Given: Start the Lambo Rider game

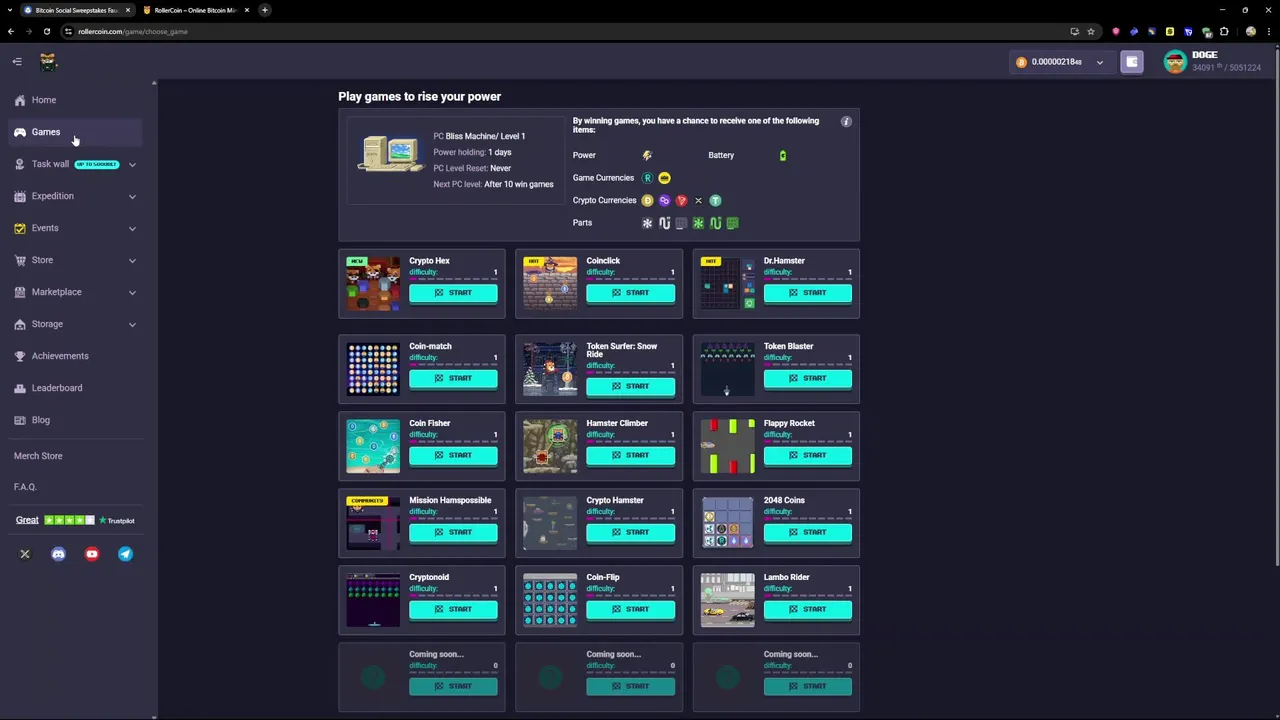Looking at the screenshot, I should click(808, 609).
